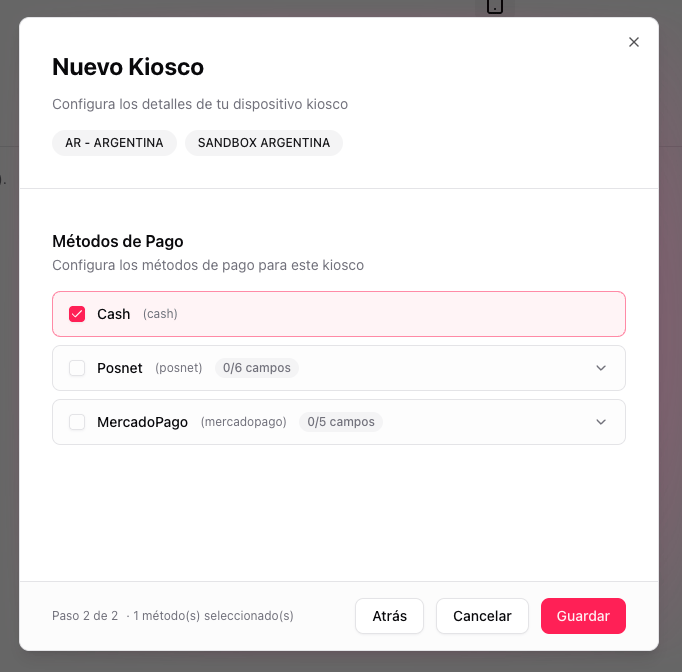
Task: Click the Paso 2 de 2 text
Action: (x=85, y=616)
